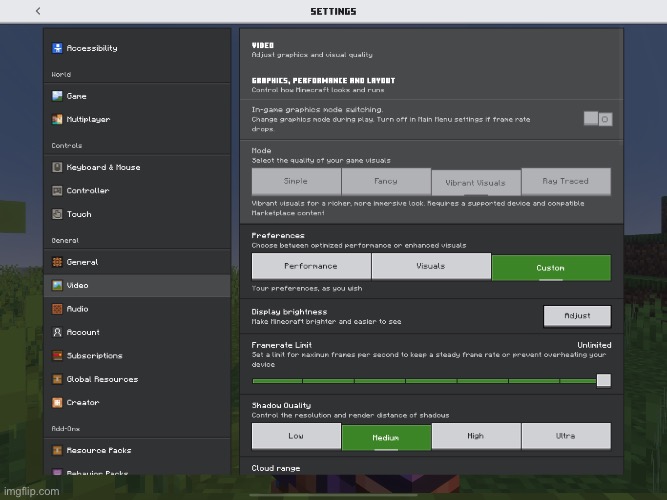Open the Multiplayer settings section

(137, 120)
